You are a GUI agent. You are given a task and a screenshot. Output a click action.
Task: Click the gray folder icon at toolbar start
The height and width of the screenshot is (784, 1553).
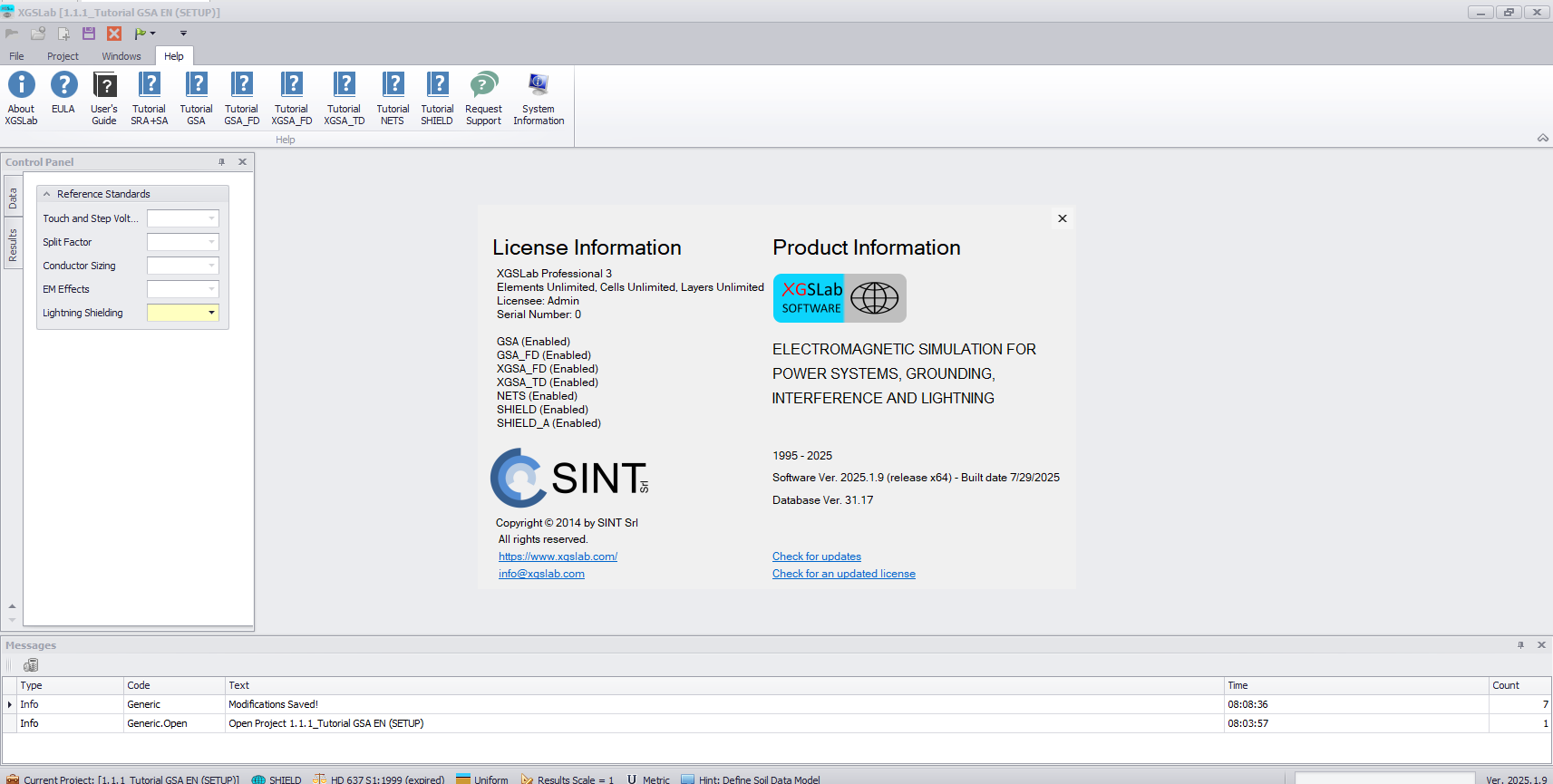[12, 34]
